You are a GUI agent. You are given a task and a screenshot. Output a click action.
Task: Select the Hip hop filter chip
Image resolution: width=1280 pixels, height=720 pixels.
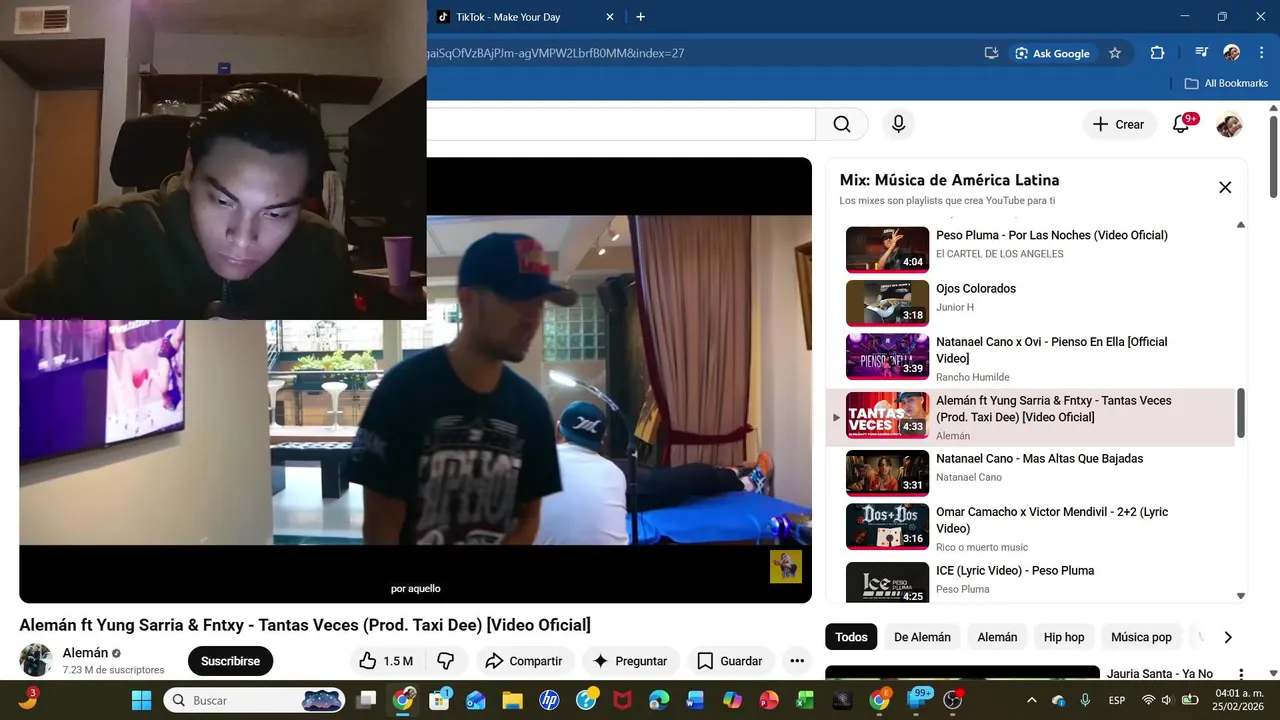click(x=1064, y=637)
